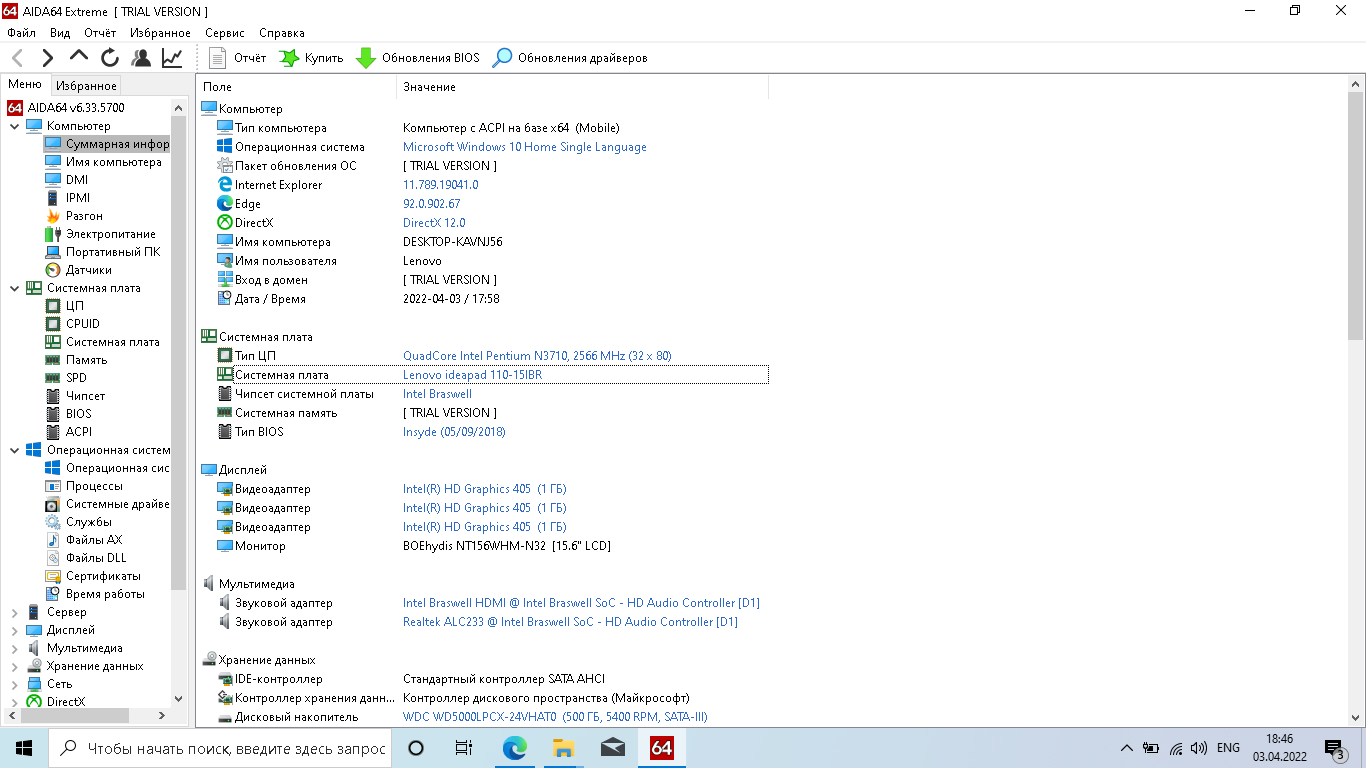The width and height of the screenshot is (1366, 768).
Task: Expand the Сервер tree node
Action: (15, 612)
